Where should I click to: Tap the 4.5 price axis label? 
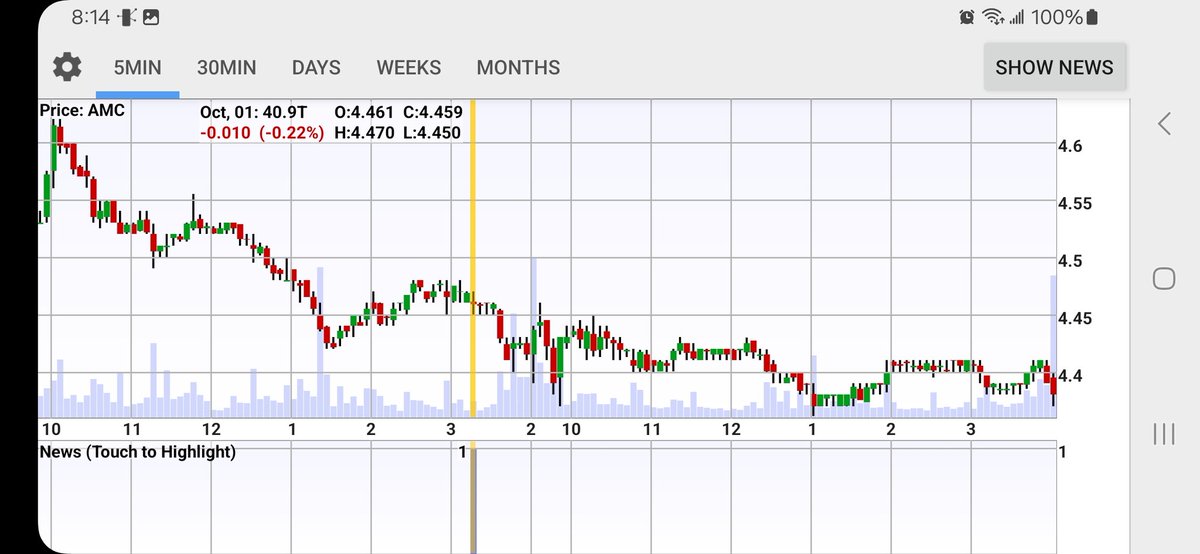pos(1070,261)
